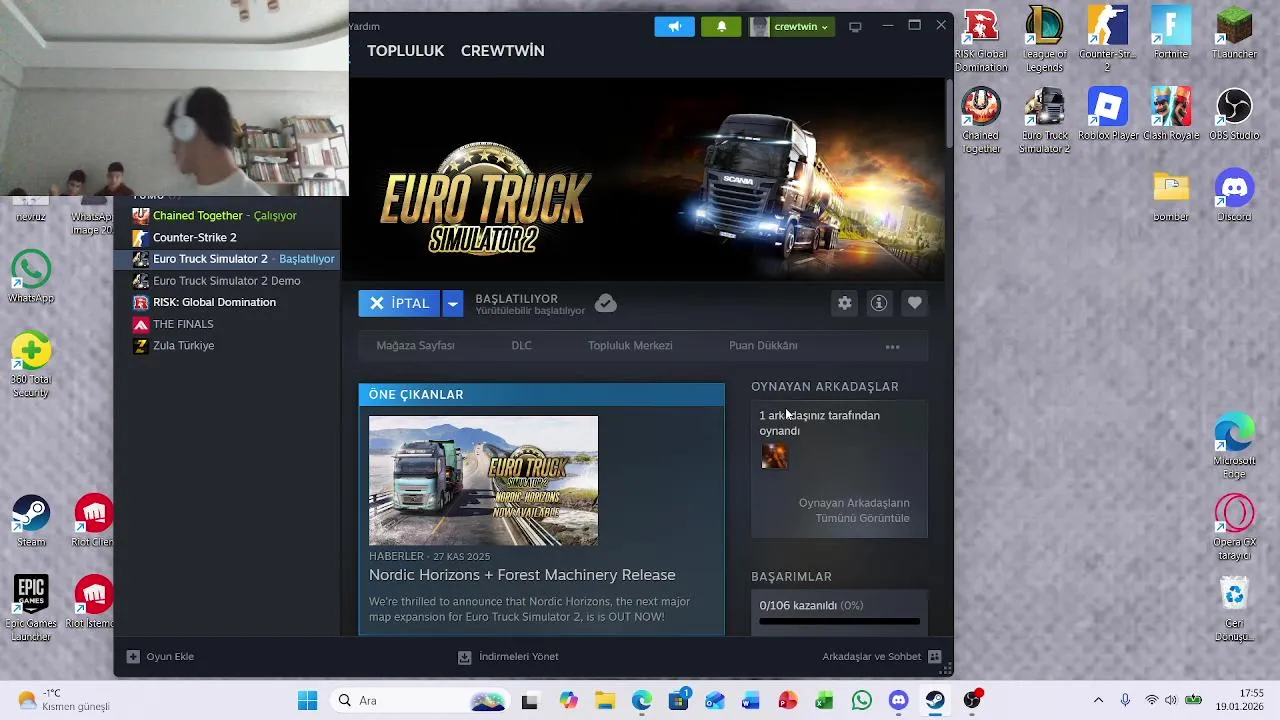Open the Windows Start menu
1280x720 pixels.
coord(307,701)
